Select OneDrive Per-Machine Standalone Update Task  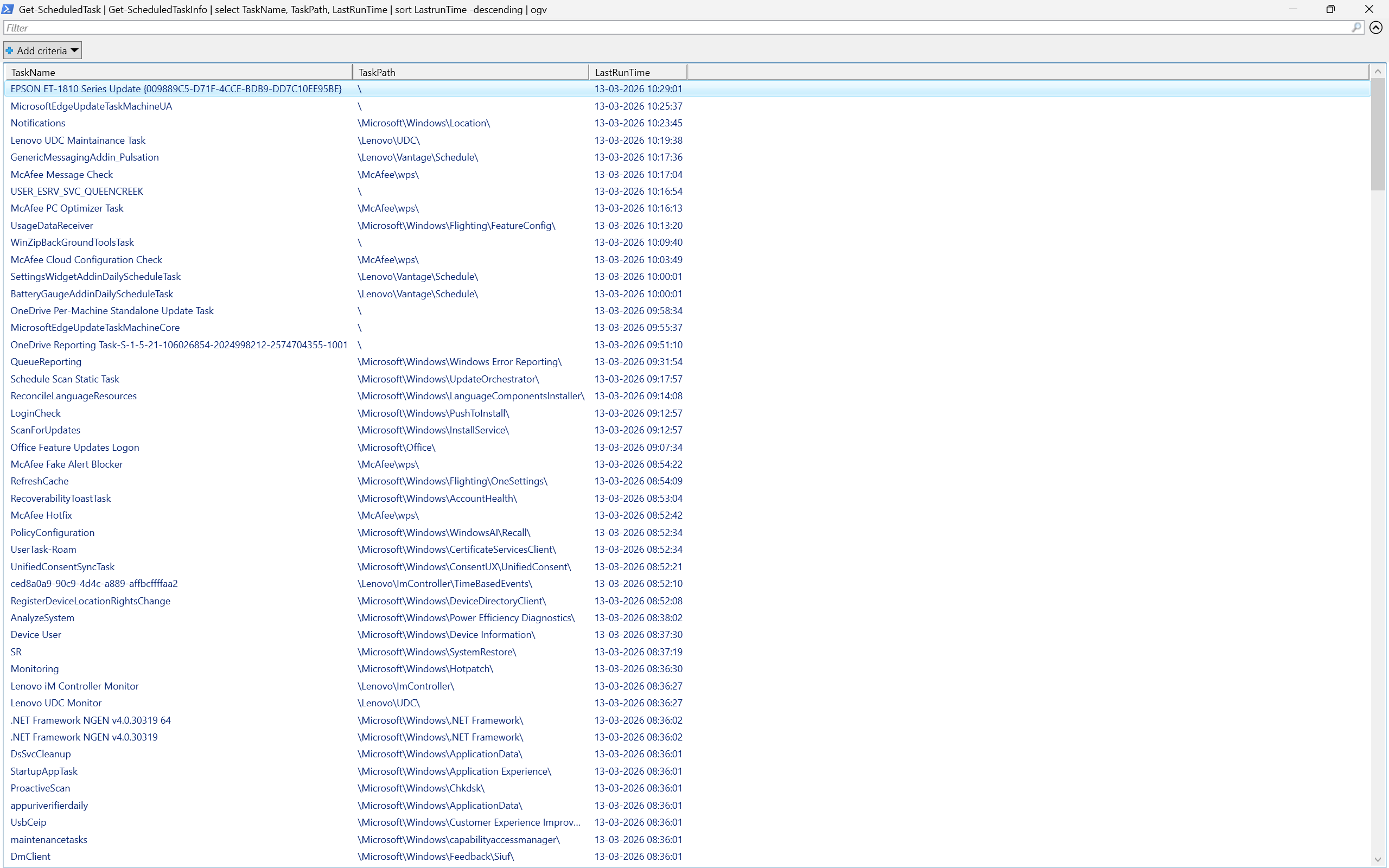[687, 310]
